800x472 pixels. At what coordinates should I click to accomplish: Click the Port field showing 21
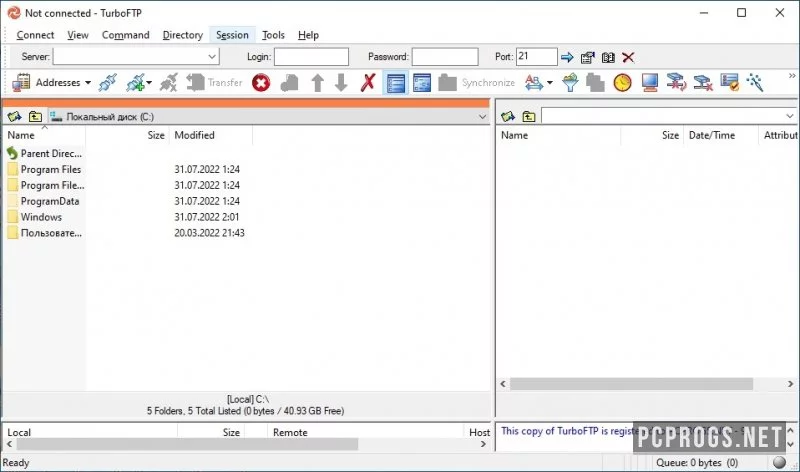point(536,57)
